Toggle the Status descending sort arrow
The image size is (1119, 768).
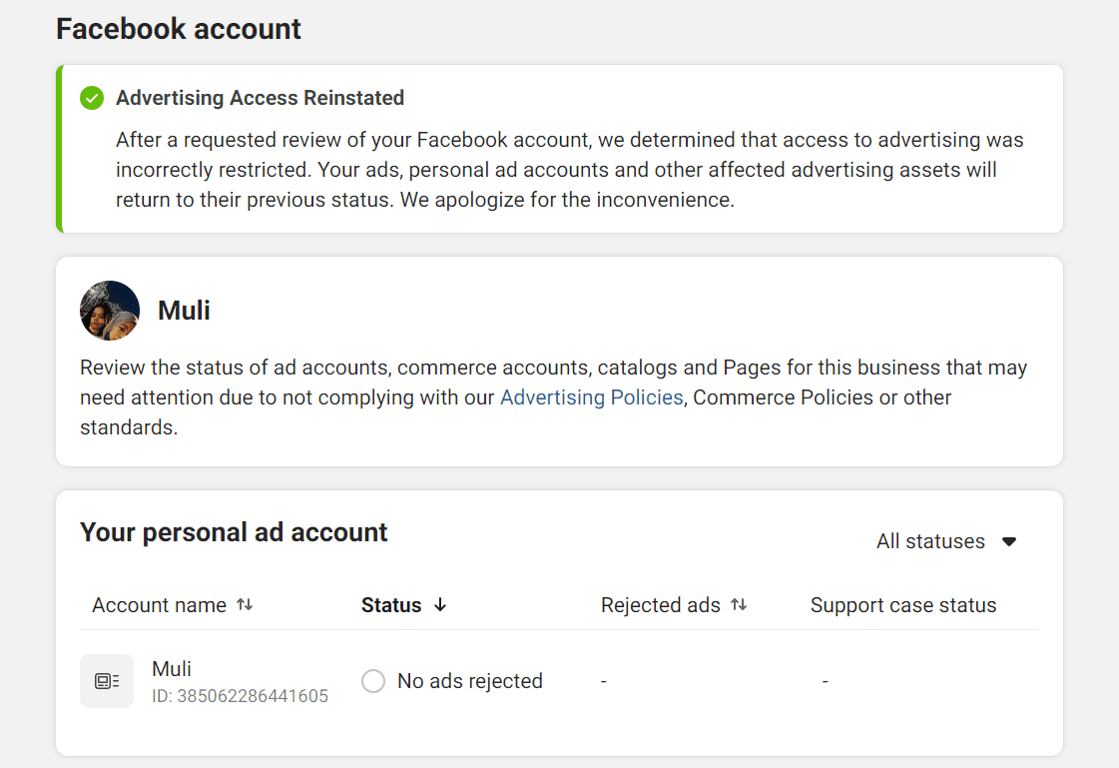[x=440, y=605]
